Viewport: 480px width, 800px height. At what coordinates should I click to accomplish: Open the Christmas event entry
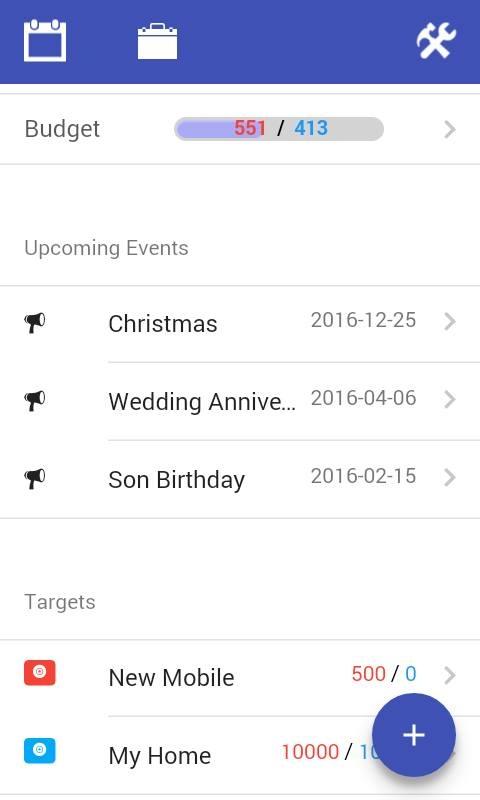(x=240, y=323)
